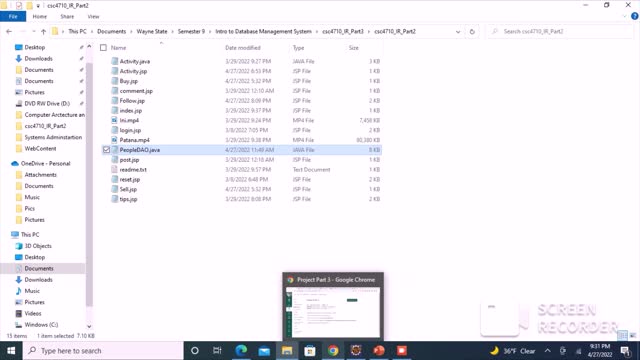
Task: Select the Activity.java file icon
Action: click(115, 61)
